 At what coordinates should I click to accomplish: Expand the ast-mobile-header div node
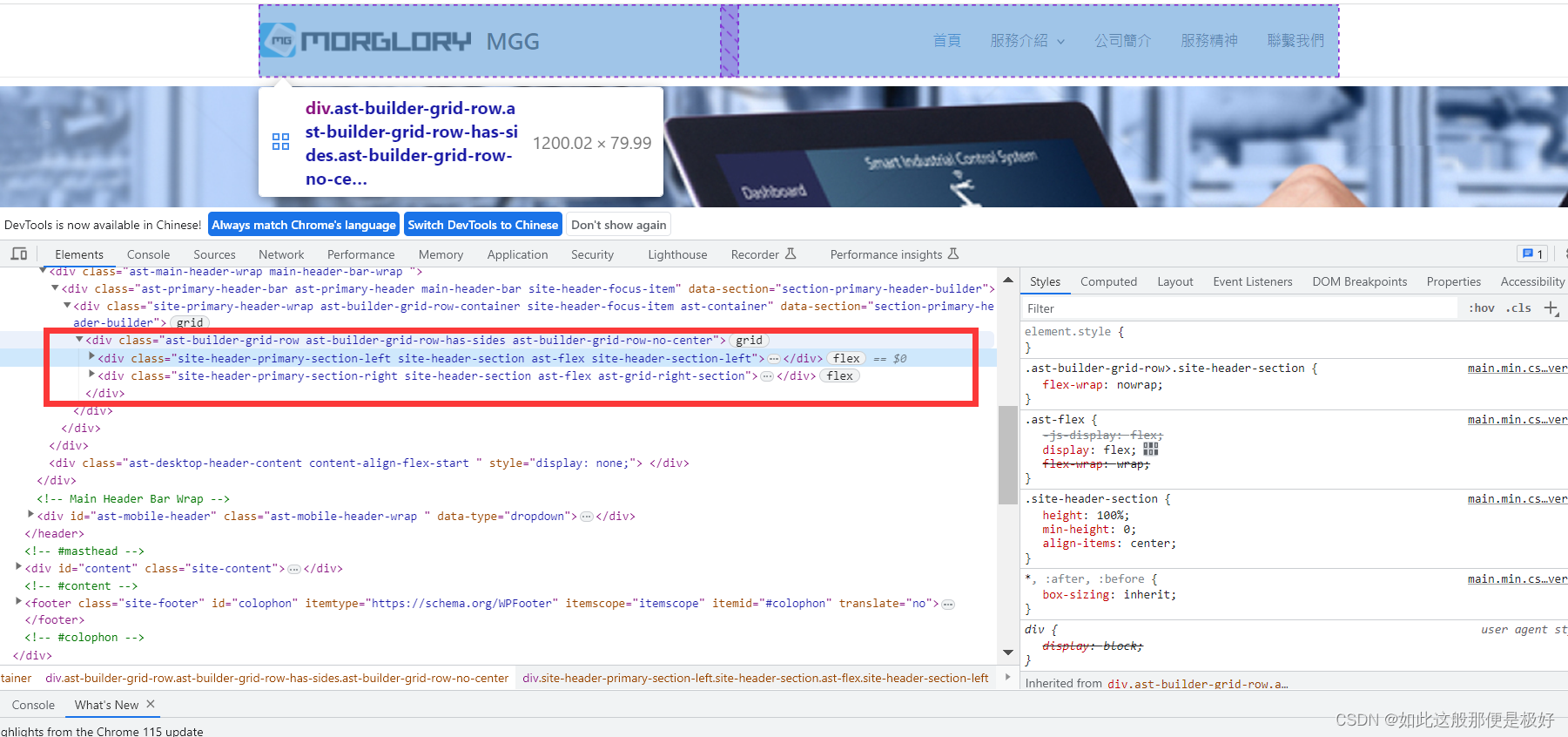(x=31, y=515)
